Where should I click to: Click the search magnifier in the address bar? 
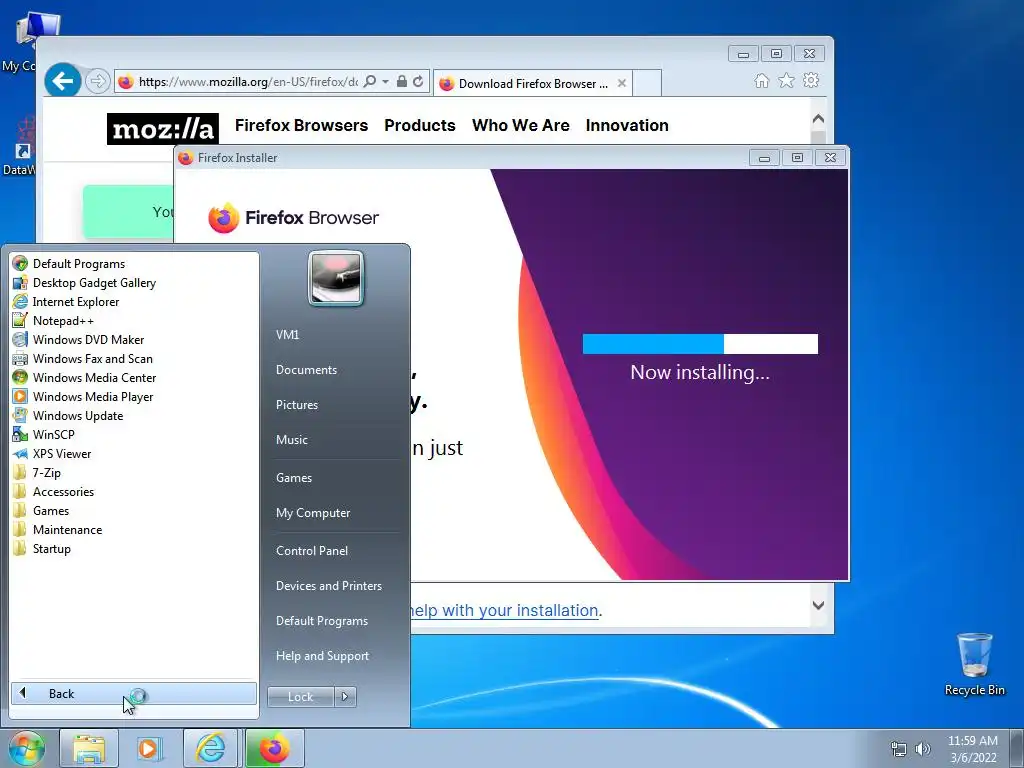(370, 82)
